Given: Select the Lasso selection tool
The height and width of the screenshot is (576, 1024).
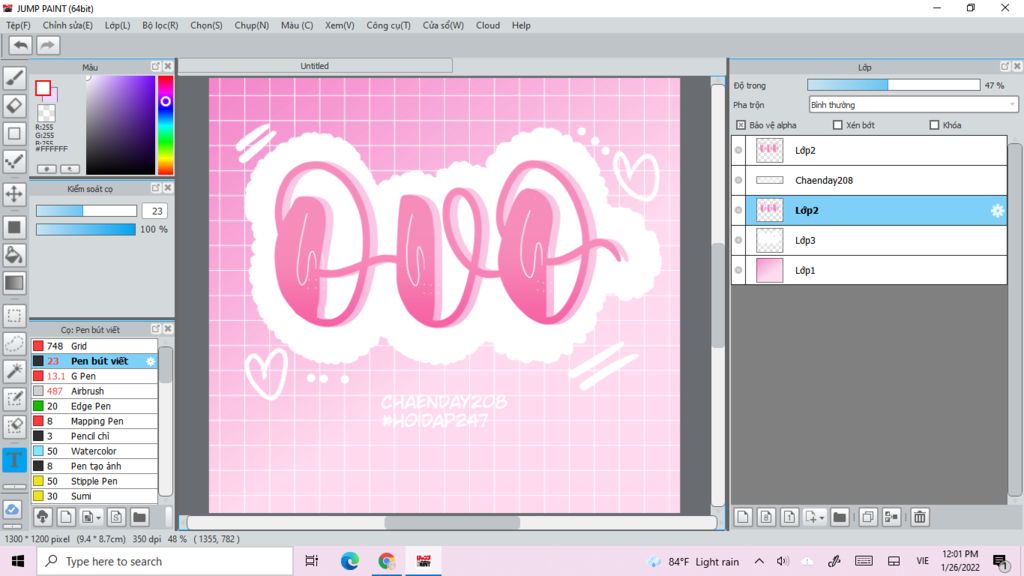Looking at the screenshot, I should (x=14, y=344).
